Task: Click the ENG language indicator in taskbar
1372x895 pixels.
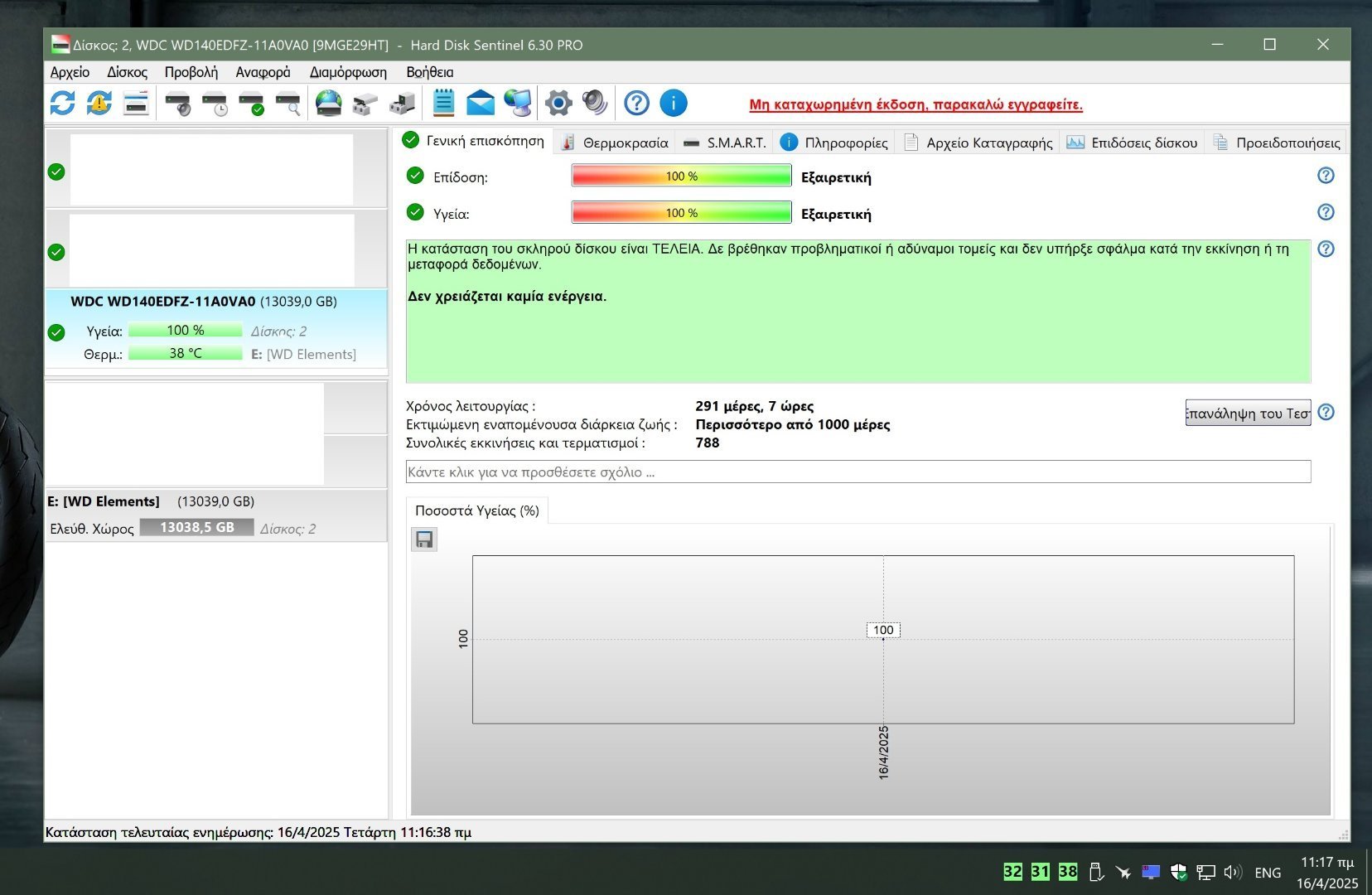Action: [x=1268, y=873]
